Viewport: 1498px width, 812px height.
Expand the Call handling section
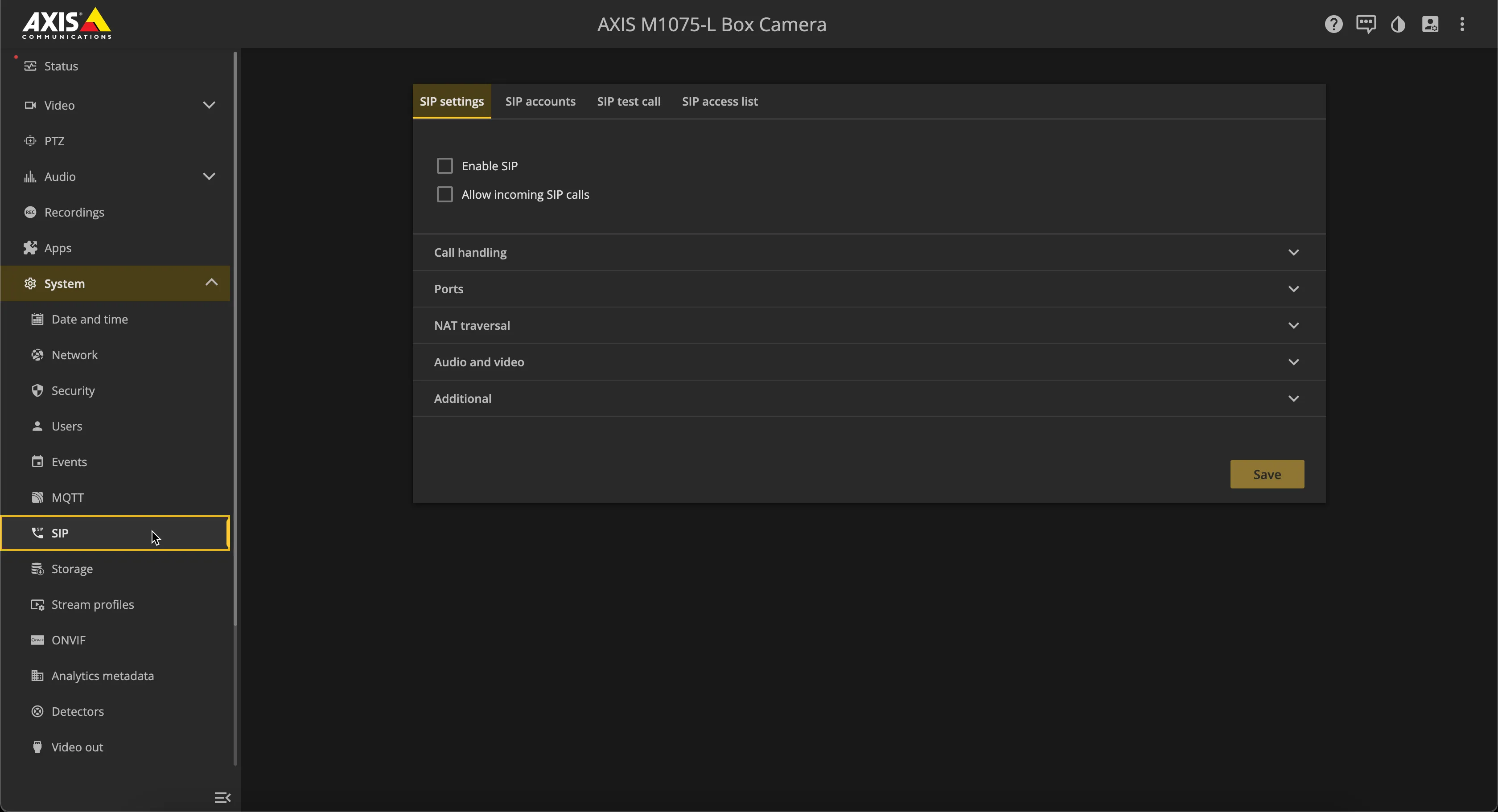pyautogui.click(x=869, y=253)
